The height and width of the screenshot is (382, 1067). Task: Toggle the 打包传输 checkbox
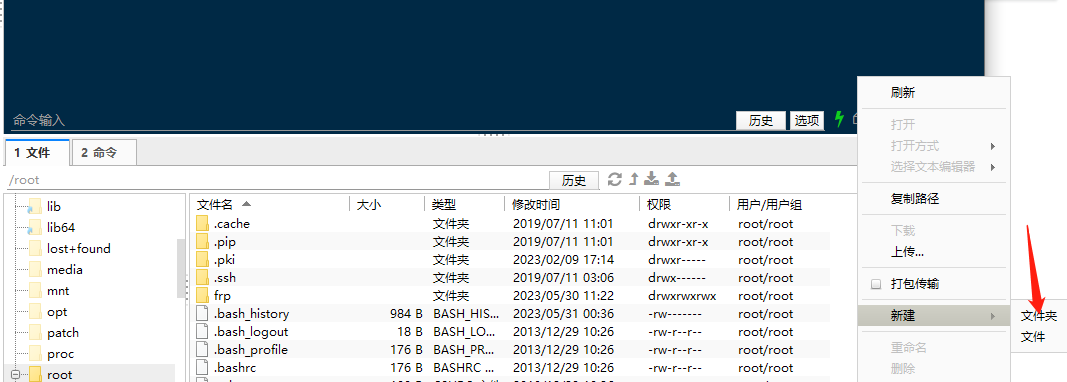point(876,284)
